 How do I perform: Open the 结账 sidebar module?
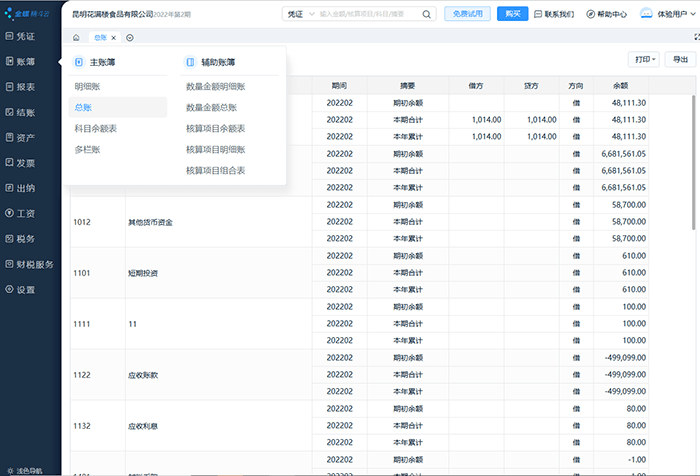(x=20, y=113)
